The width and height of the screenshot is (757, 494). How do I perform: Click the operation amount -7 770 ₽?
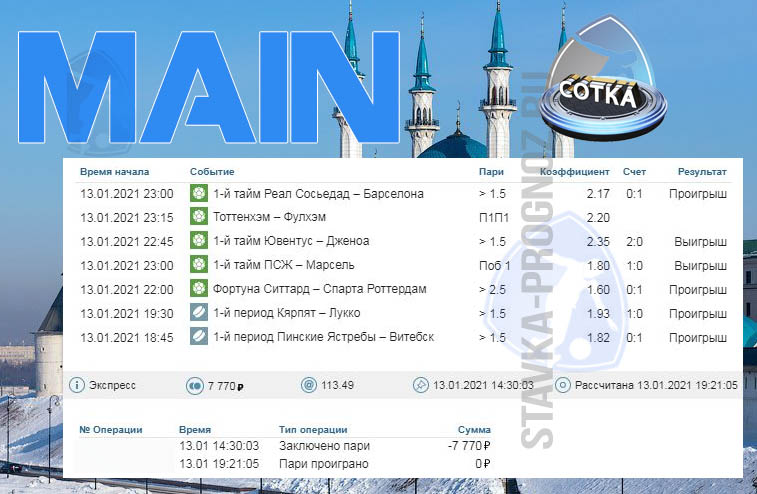[469, 446]
